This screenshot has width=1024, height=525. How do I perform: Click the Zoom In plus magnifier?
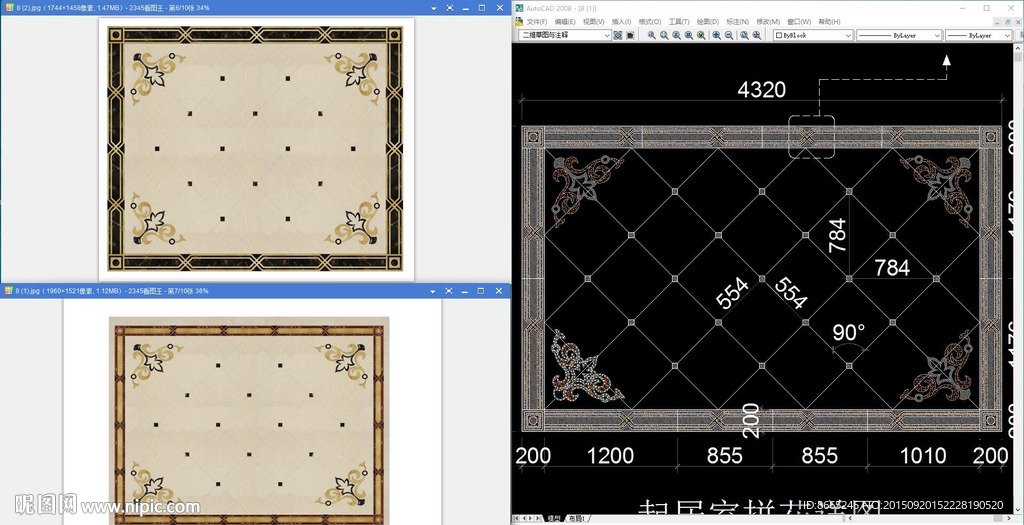(716, 35)
